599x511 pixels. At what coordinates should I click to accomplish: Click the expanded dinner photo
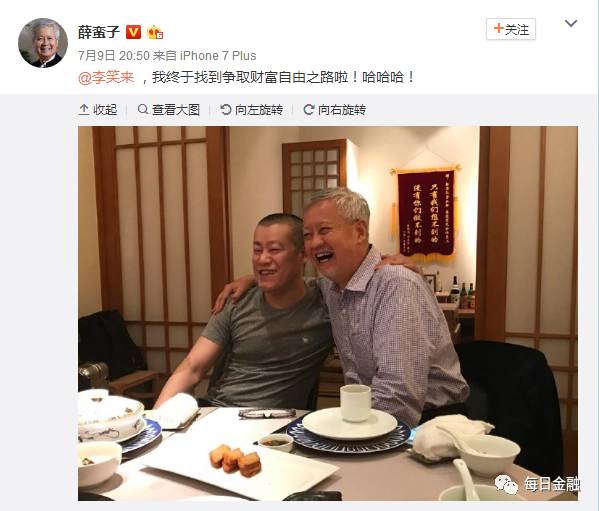(x=328, y=313)
